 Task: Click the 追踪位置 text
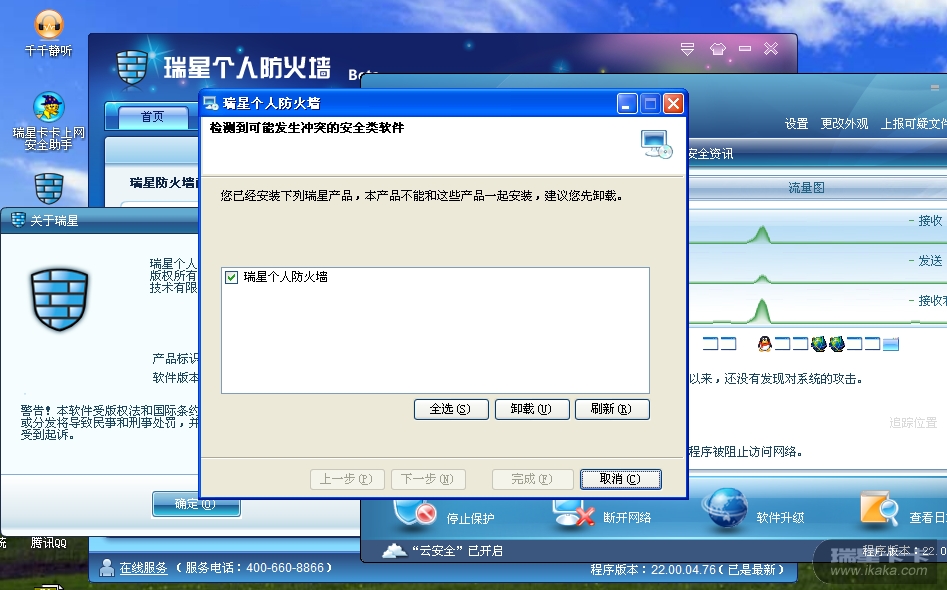[x=913, y=423]
